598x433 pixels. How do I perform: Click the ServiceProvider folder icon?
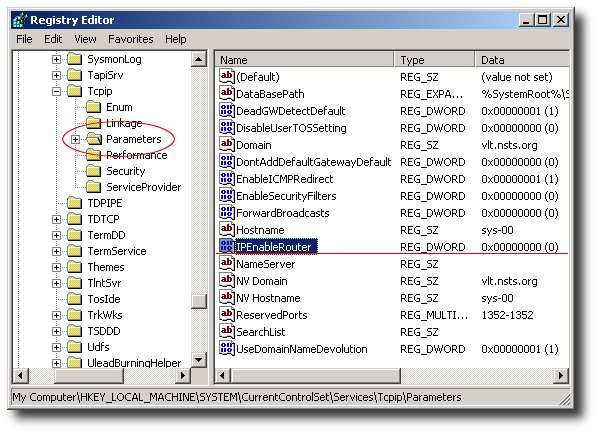point(94,187)
